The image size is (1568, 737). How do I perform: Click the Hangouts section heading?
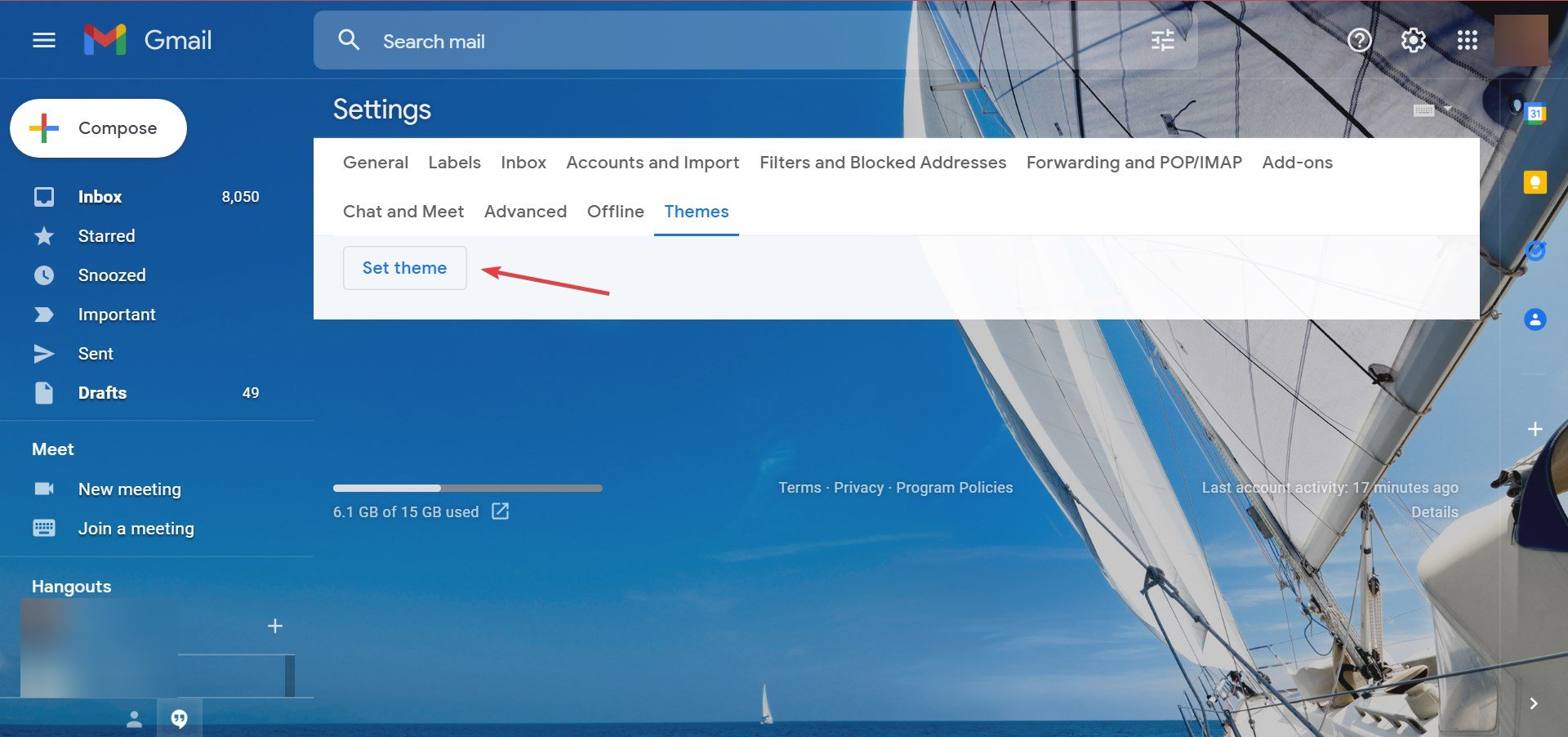72,587
